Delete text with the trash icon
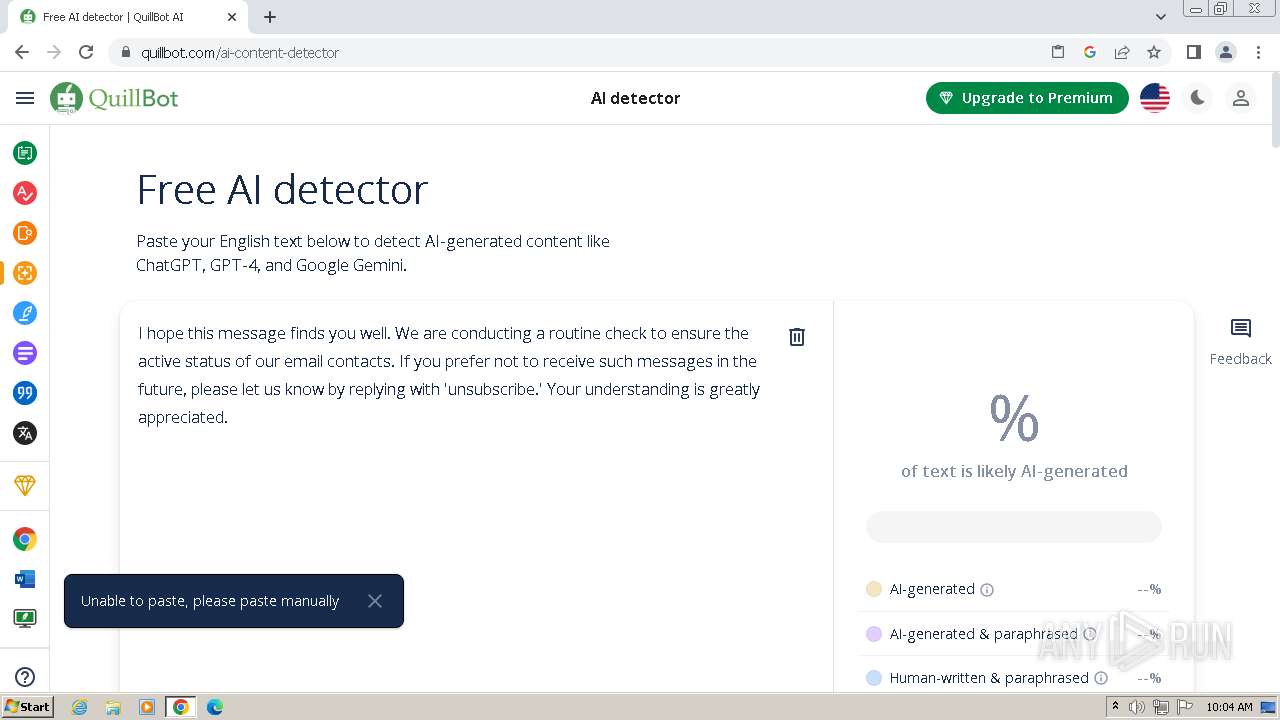This screenshot has width=1280, height=720. [x=797, y=337]
